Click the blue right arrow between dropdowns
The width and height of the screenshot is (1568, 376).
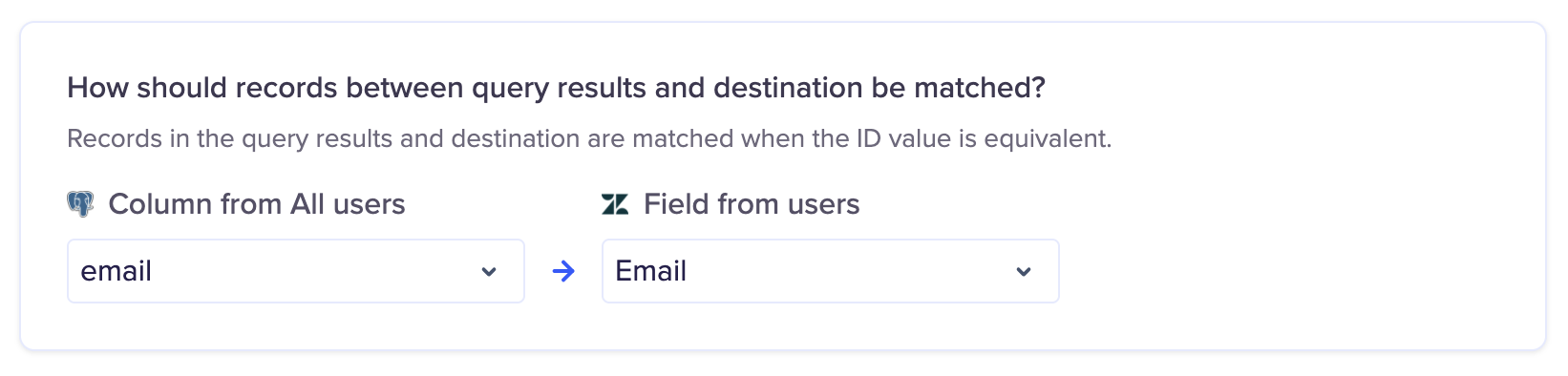click(563, 272)
